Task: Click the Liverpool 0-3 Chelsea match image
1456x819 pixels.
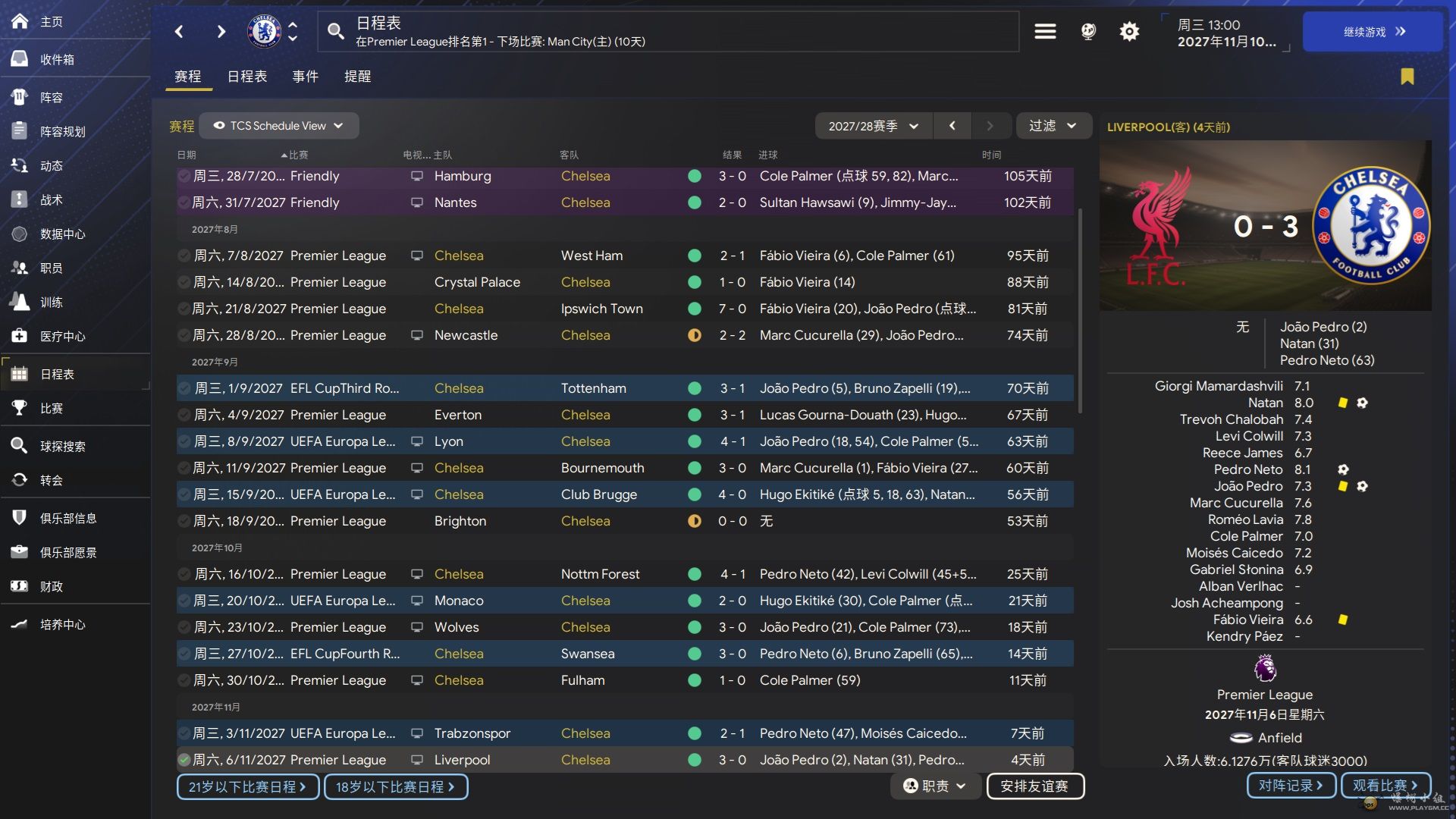Action: [1265, 225]
